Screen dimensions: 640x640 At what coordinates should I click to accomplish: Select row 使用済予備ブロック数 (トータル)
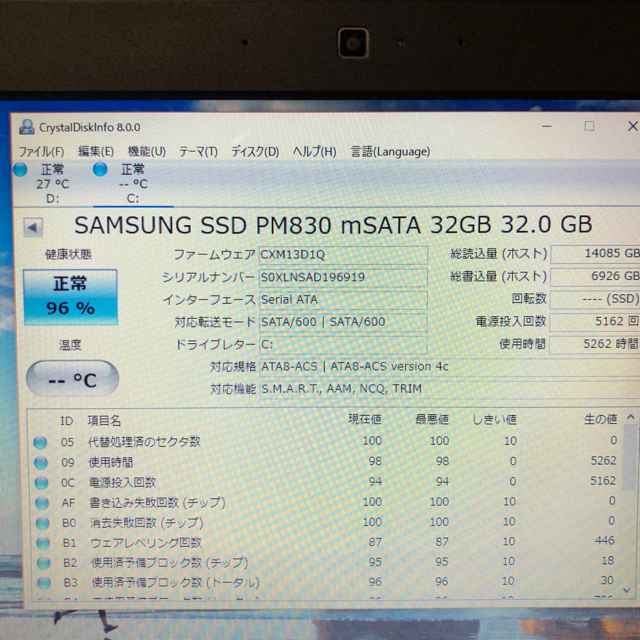click(327, 582)
